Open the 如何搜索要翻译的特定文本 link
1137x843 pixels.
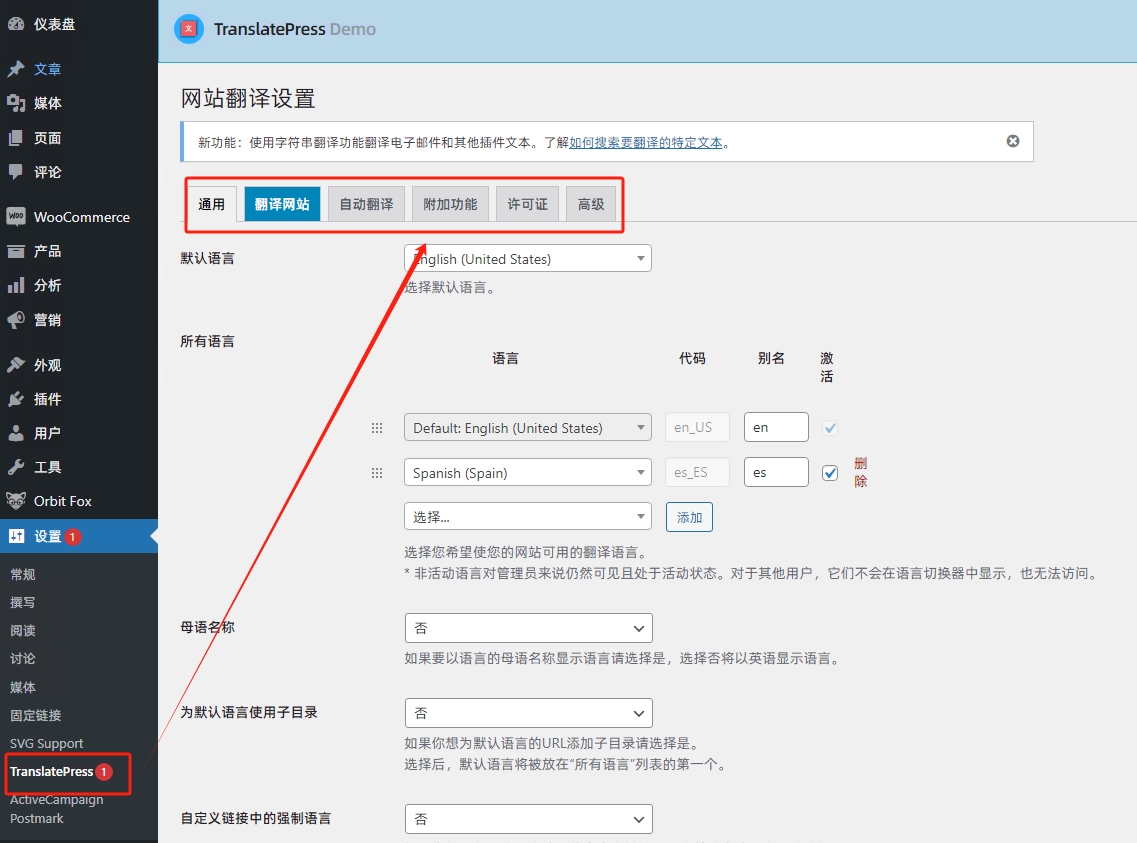645,142
